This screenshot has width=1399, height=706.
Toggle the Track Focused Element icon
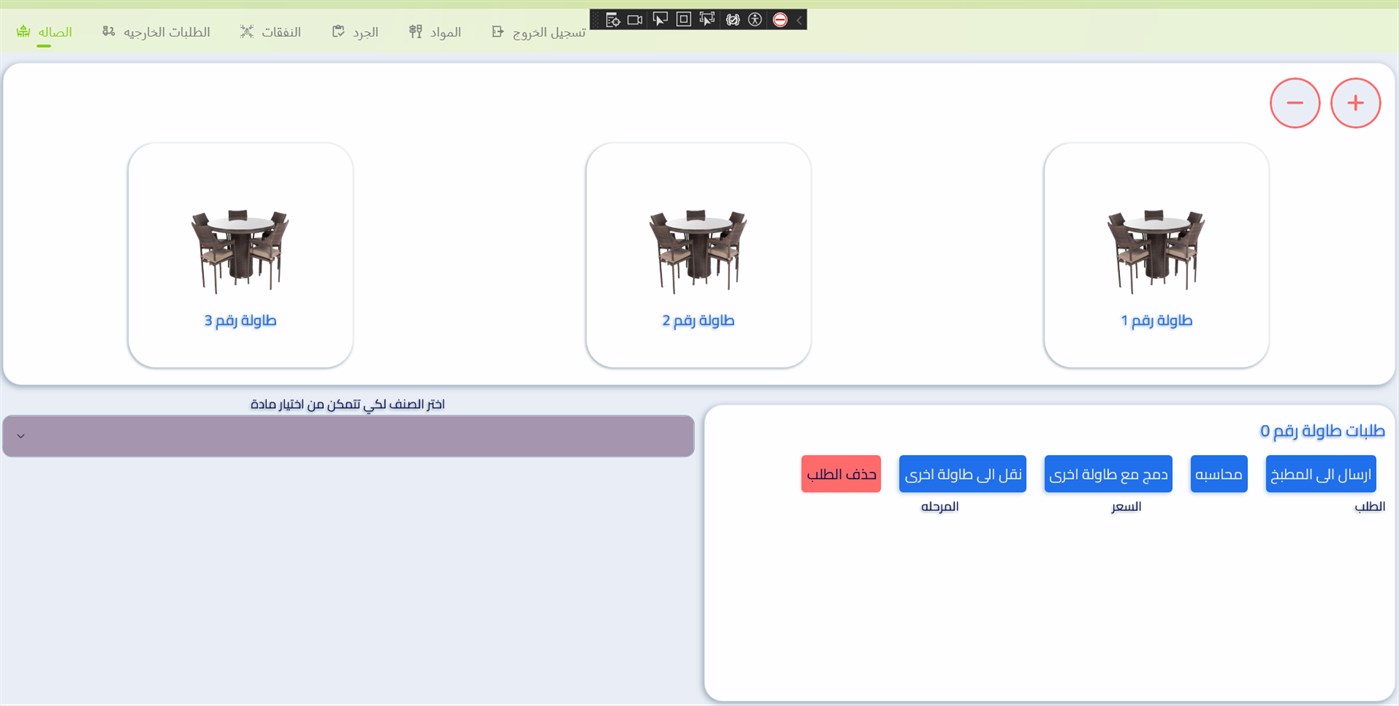click(708, 19)
